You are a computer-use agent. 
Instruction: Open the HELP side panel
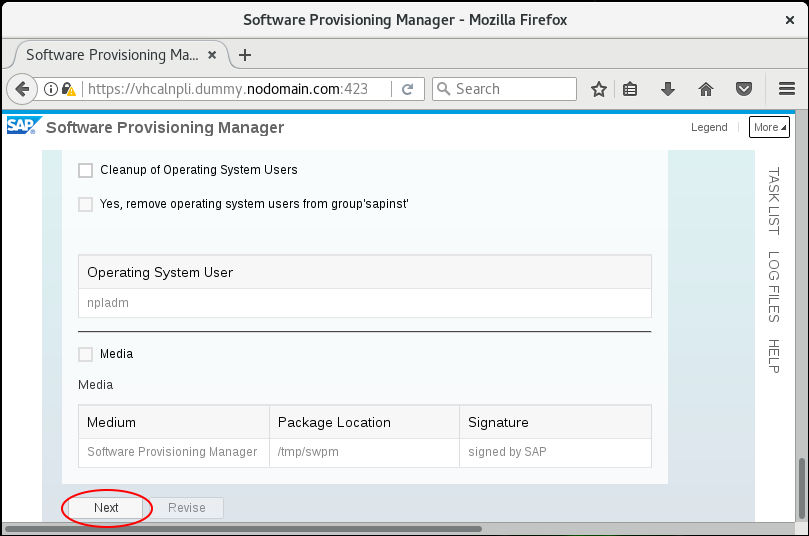point(773,356)
